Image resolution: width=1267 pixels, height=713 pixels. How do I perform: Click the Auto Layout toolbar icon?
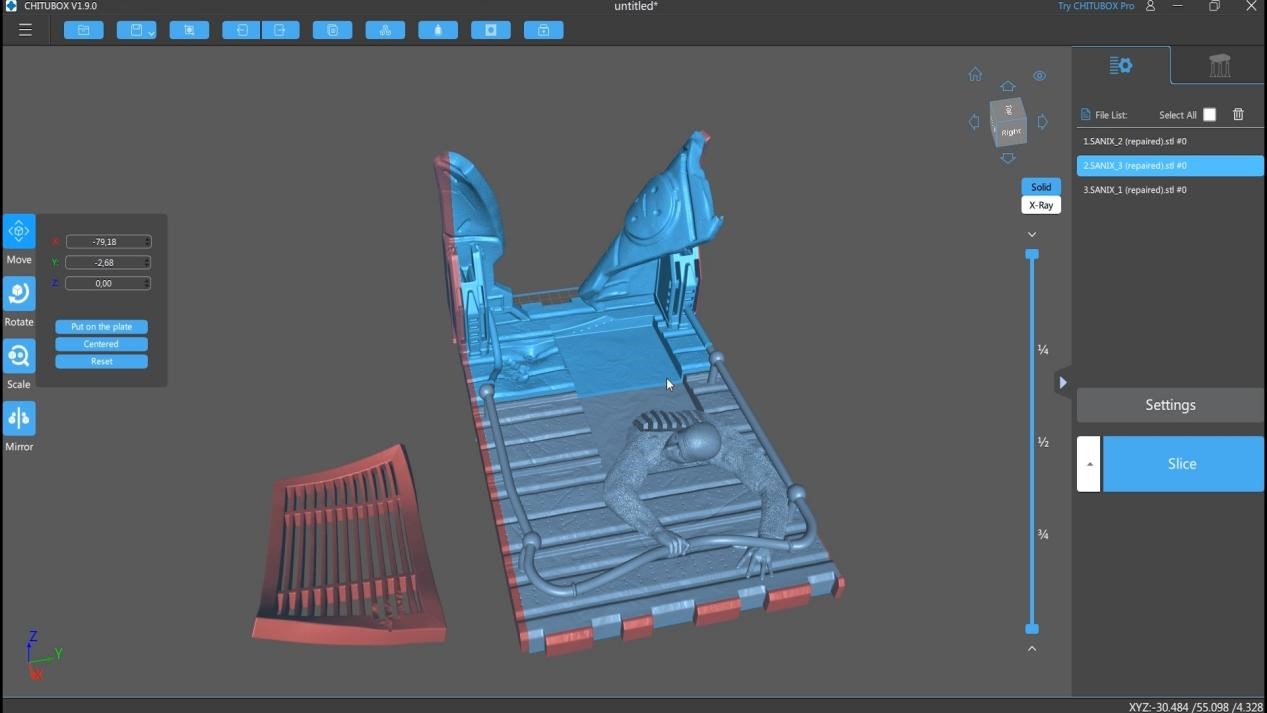click(385, 30)
